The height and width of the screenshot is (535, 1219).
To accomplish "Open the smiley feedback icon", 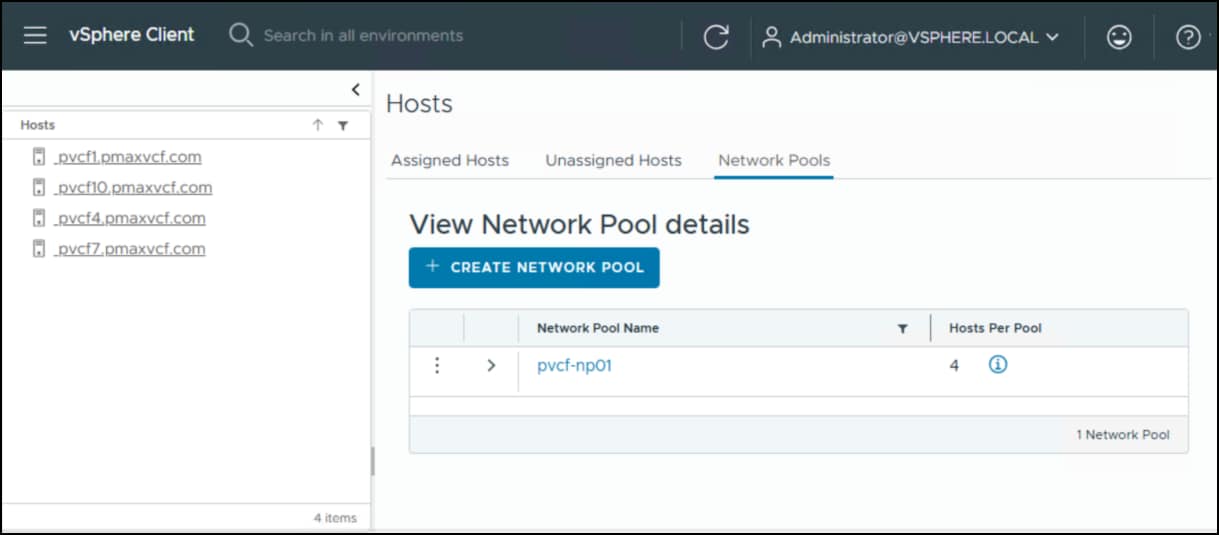I will (1119, 37).
